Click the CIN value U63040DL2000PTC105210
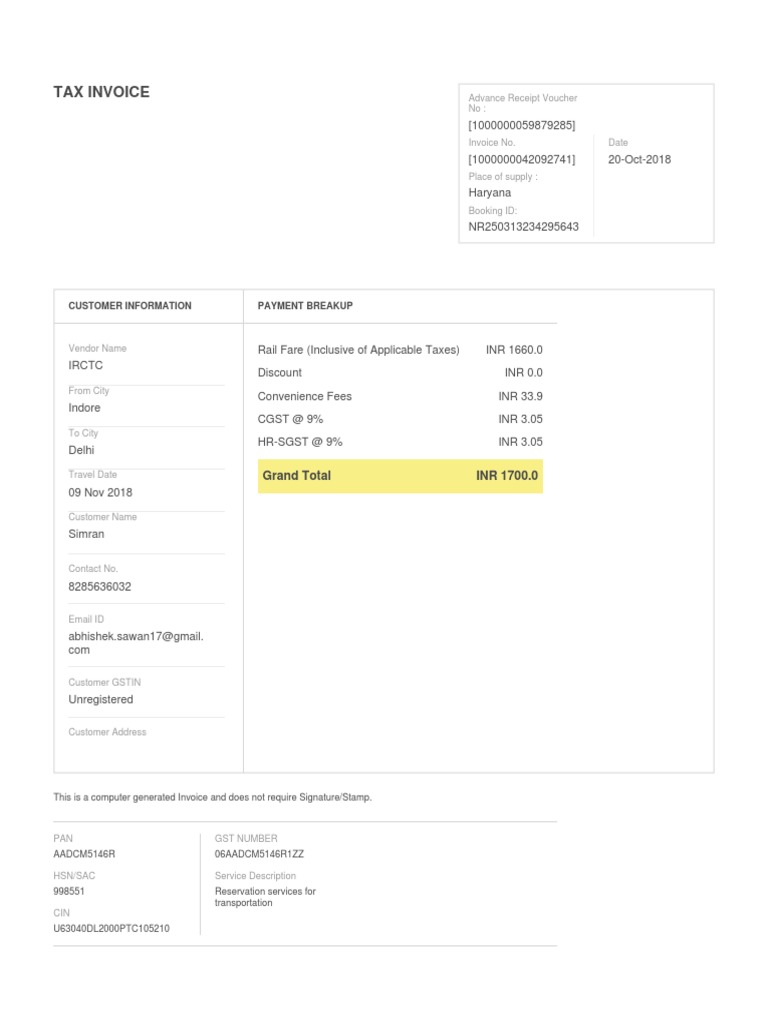 (x=111, y=929)
